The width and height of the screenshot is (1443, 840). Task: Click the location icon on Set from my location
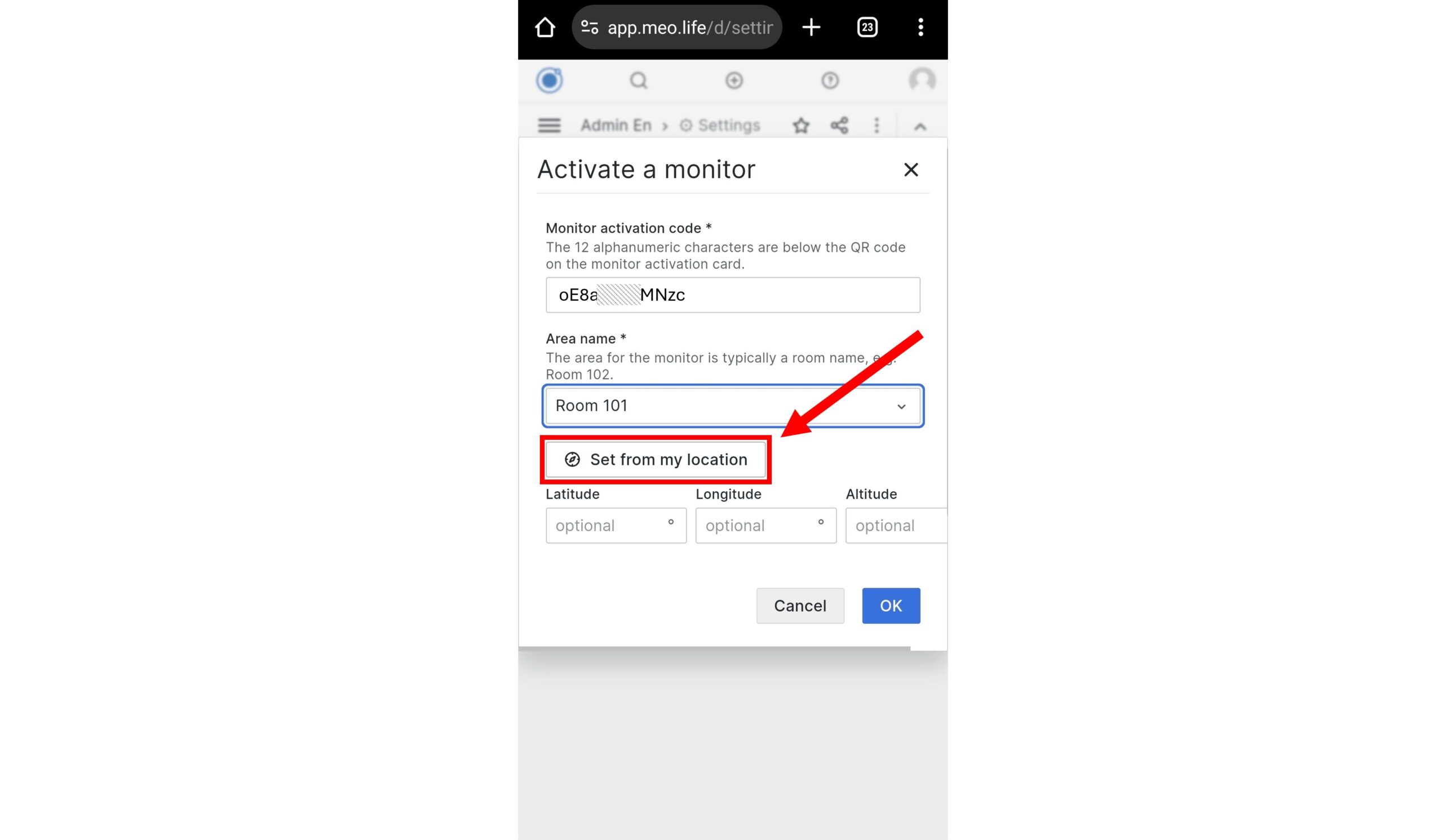pos(572,459)
